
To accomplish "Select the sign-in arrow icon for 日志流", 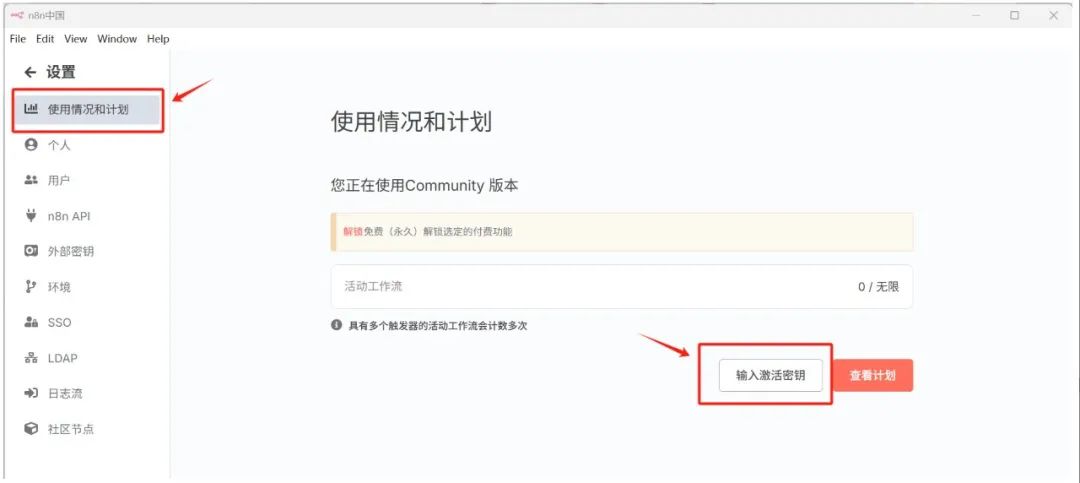I will (31, 393).
